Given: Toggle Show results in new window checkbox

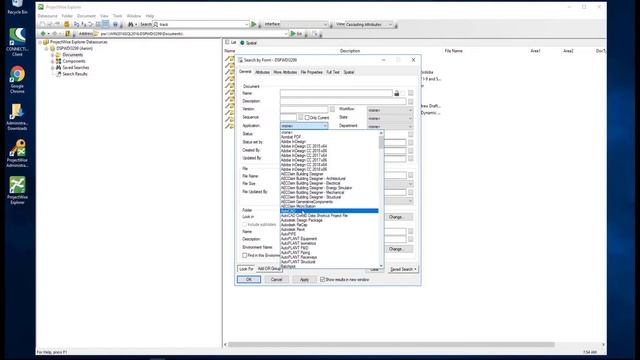Looking at the screenshot, I should [322, 280].
